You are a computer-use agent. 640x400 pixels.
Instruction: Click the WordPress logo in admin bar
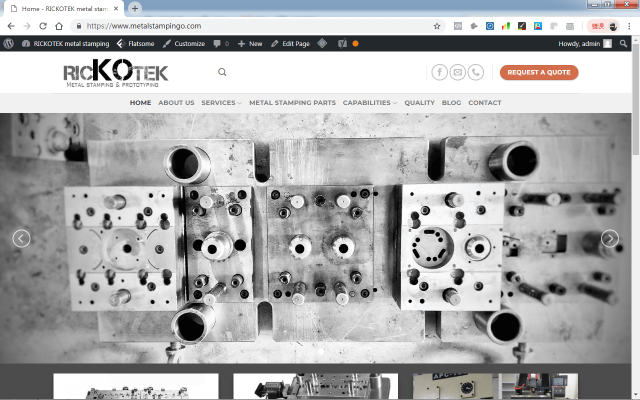coord(9,44)
